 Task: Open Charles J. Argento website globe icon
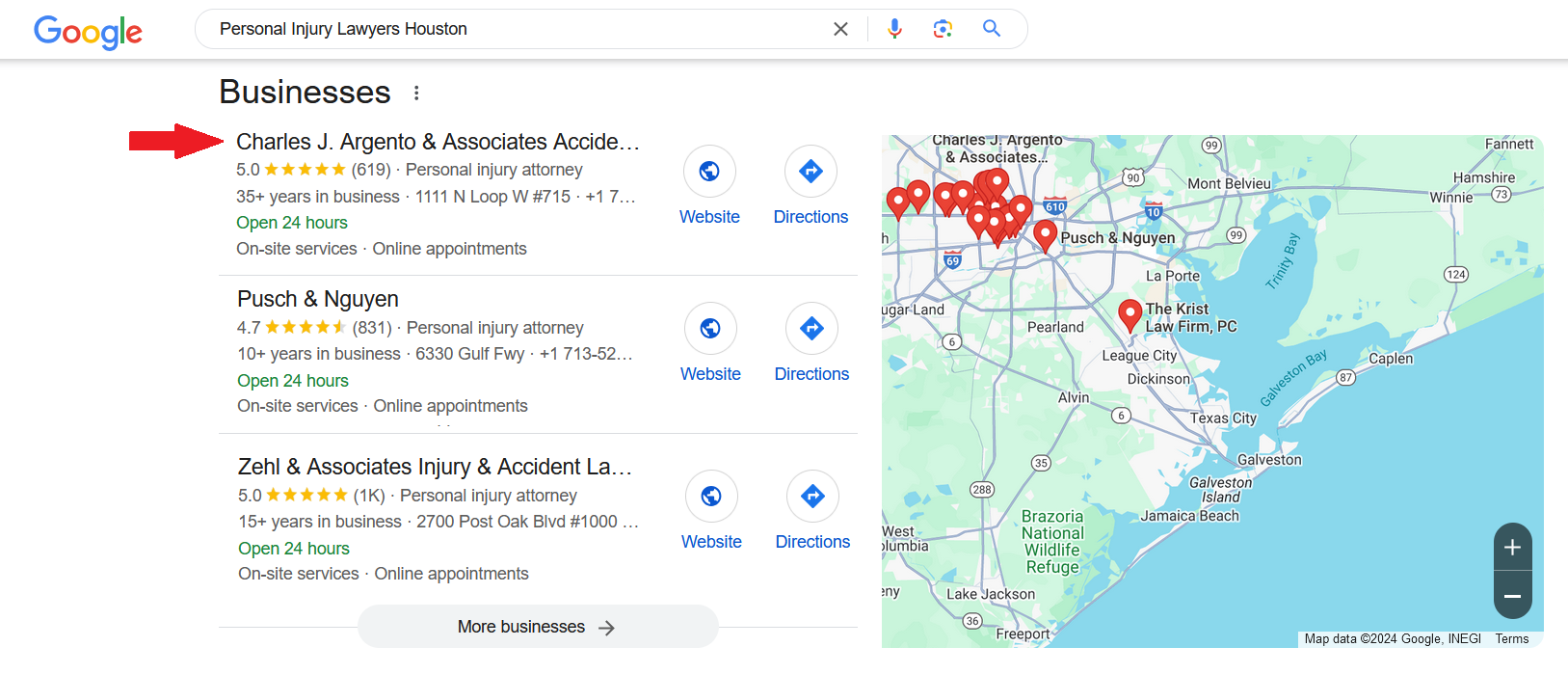[x=709, y=171]
